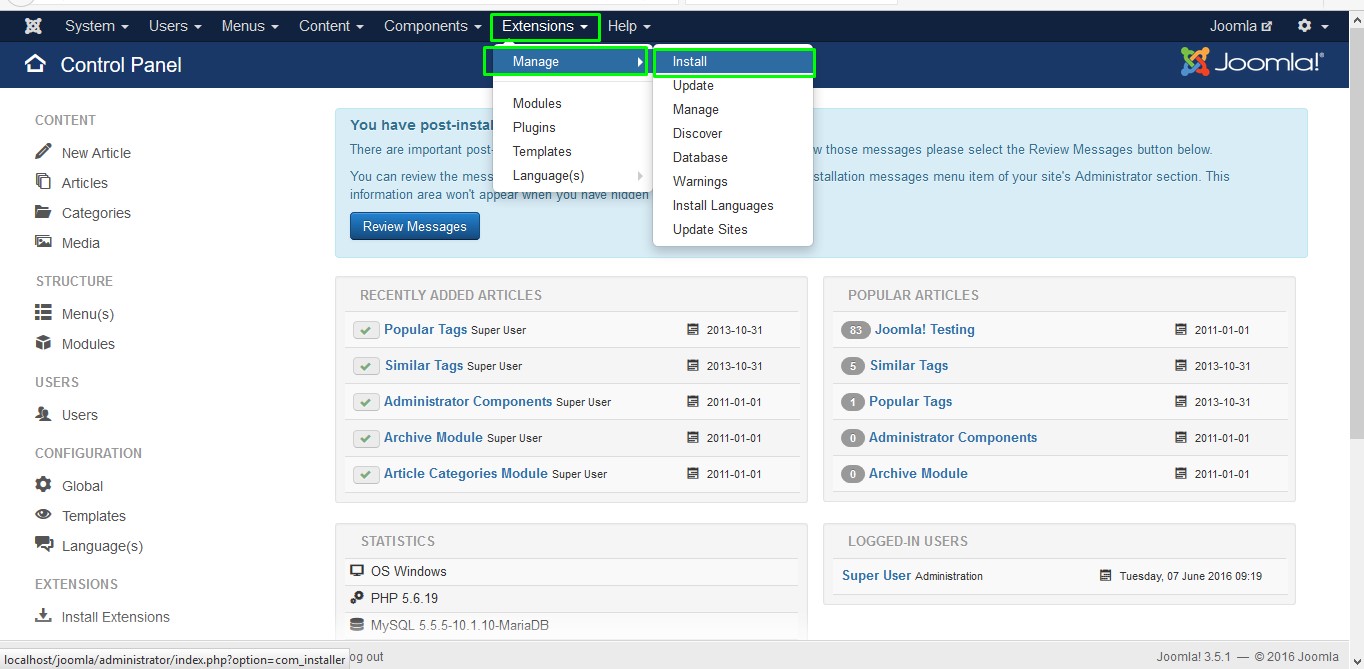Expand the Manage submenu
Screen dimensions: 1364x669
tap(533, 61)
